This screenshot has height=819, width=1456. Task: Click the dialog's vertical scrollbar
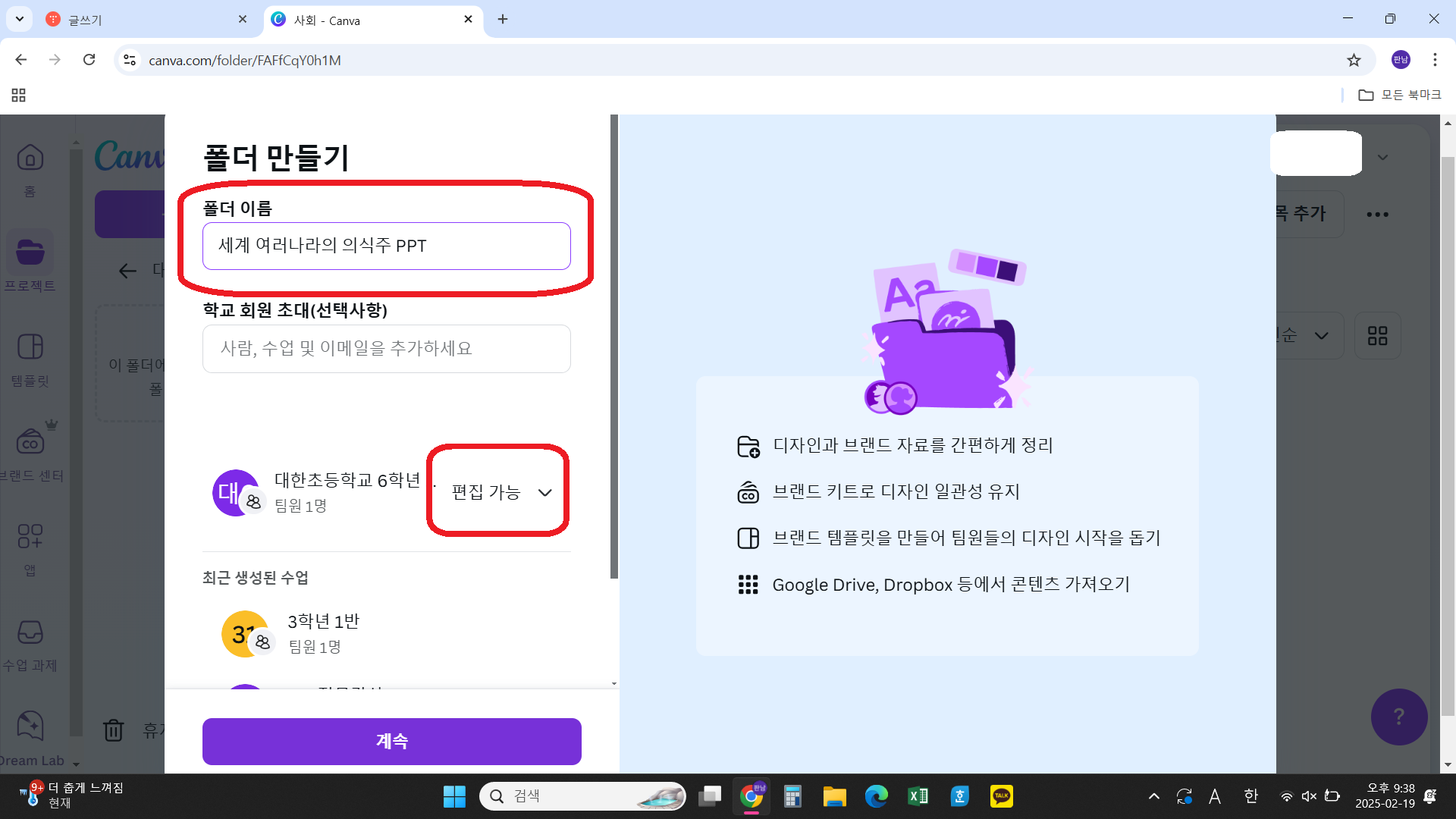[614, 347]
